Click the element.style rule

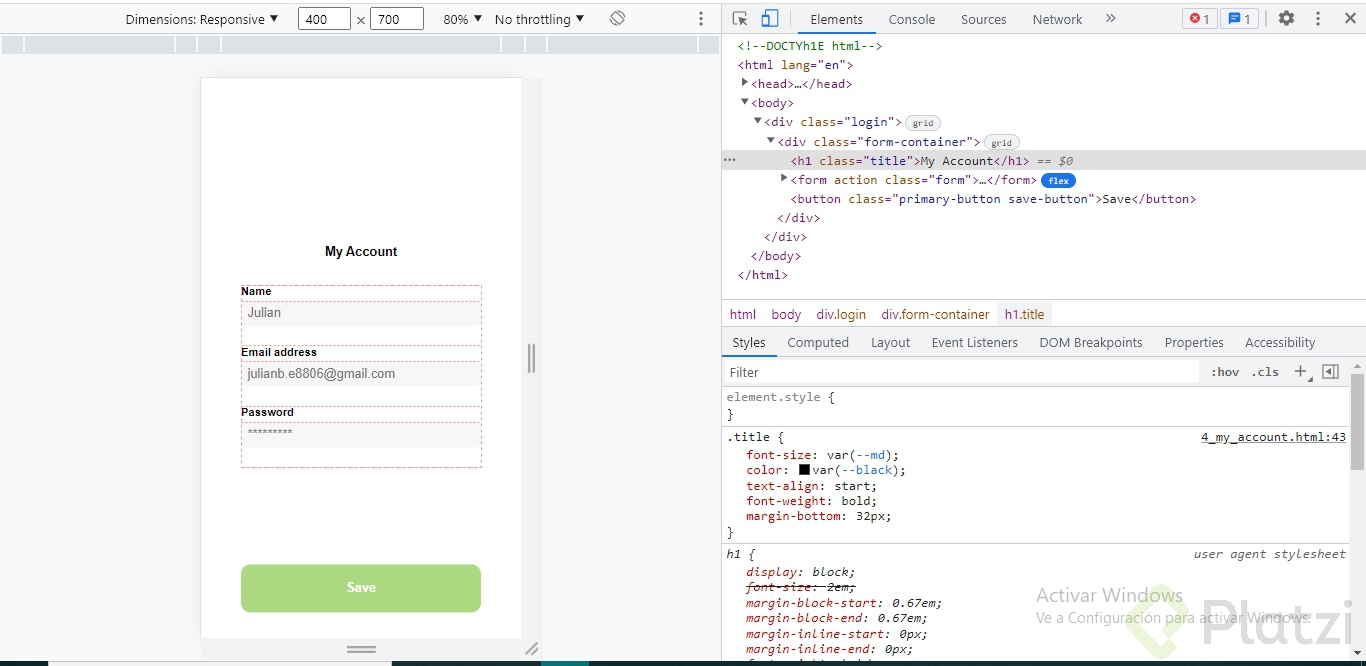click(x=780, y=397)
